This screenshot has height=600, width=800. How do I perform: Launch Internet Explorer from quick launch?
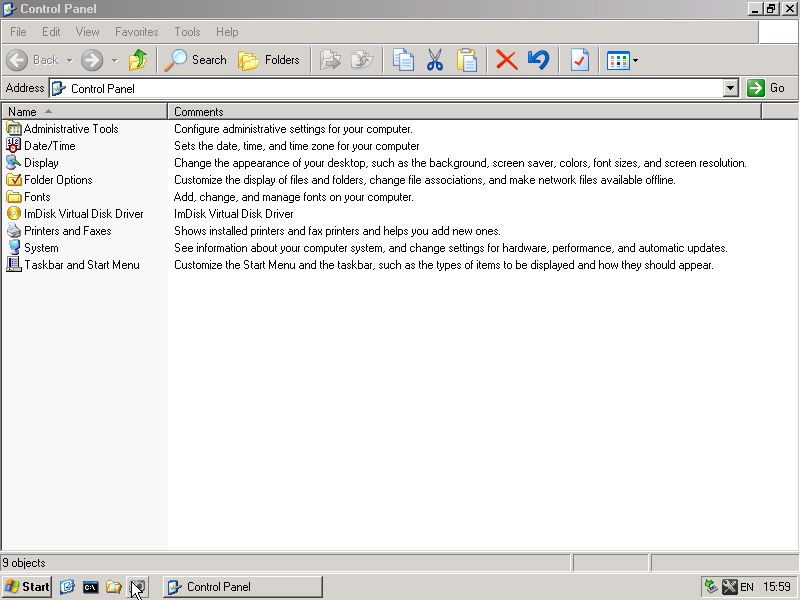tap(67, 587)
